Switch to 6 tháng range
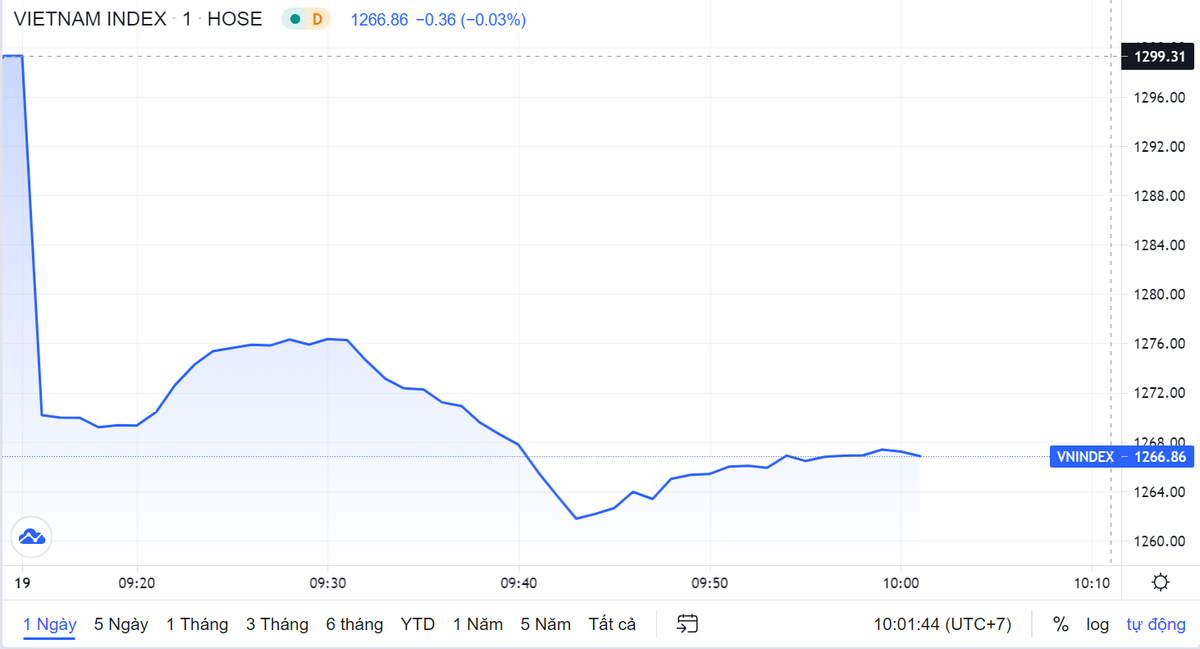 coord(354,624)
